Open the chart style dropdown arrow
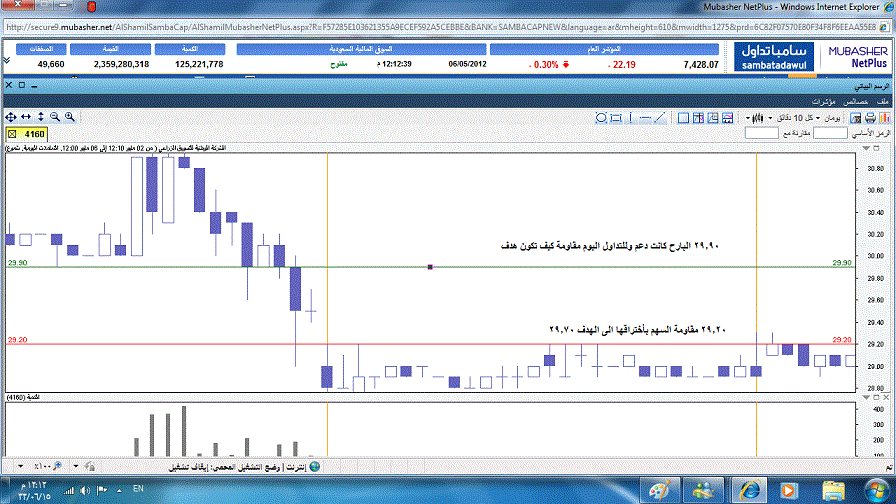 click(x=748, y=118)
